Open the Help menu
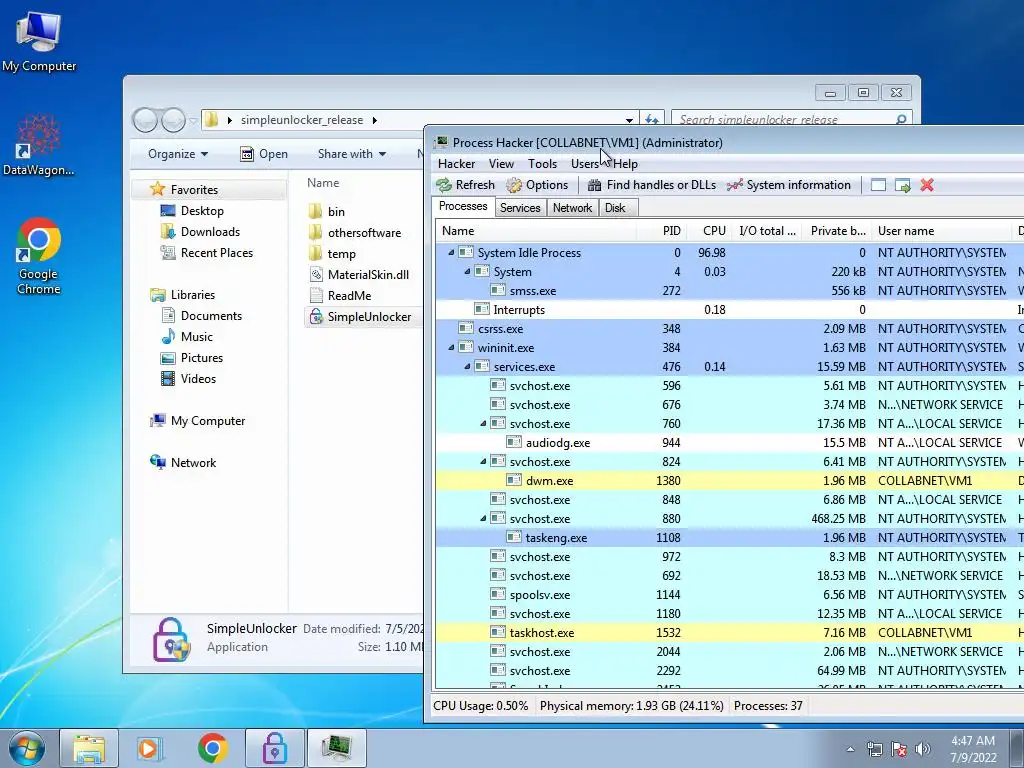 tap(625, 164)
